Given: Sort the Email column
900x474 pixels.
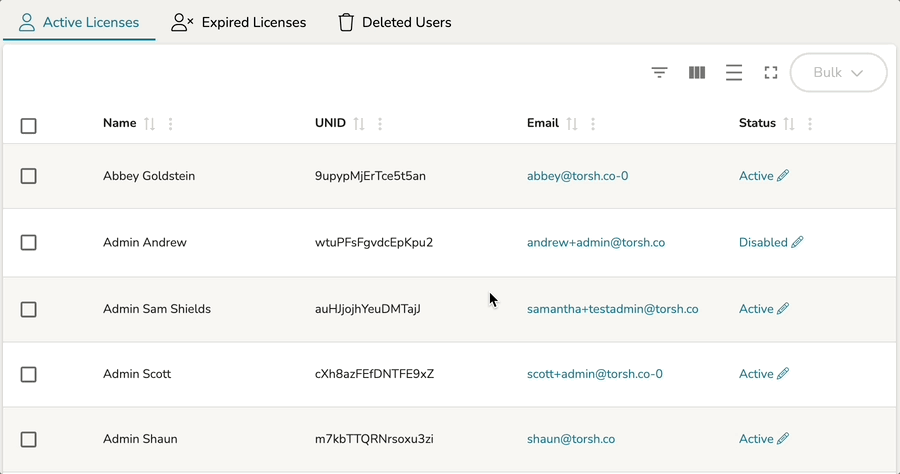Looking at the screenshot, I should click(572, 124).
